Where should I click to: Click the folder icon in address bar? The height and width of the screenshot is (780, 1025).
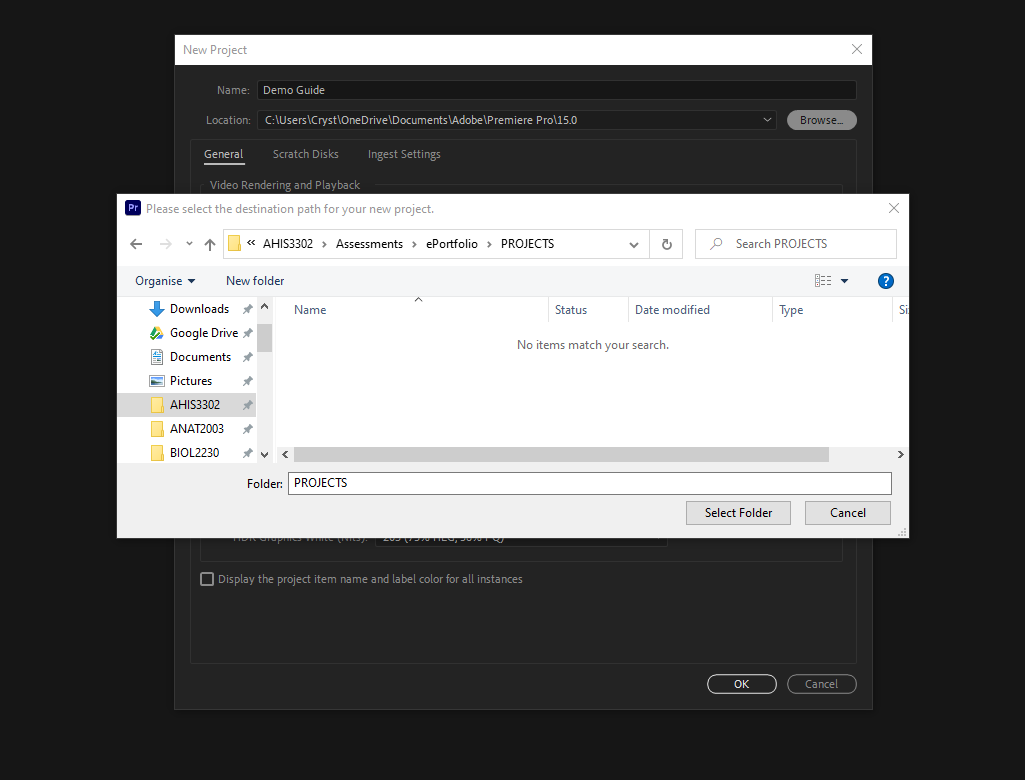coord(235,244)
